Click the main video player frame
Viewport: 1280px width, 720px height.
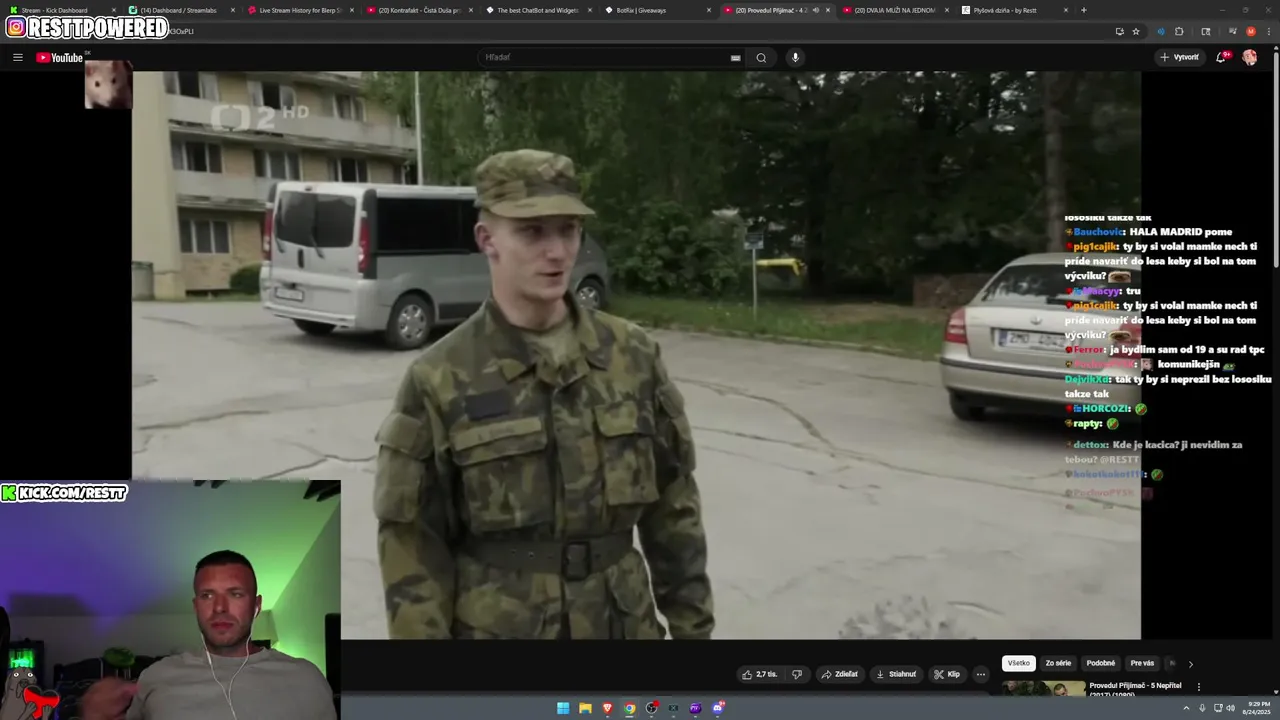click(636, 355)
